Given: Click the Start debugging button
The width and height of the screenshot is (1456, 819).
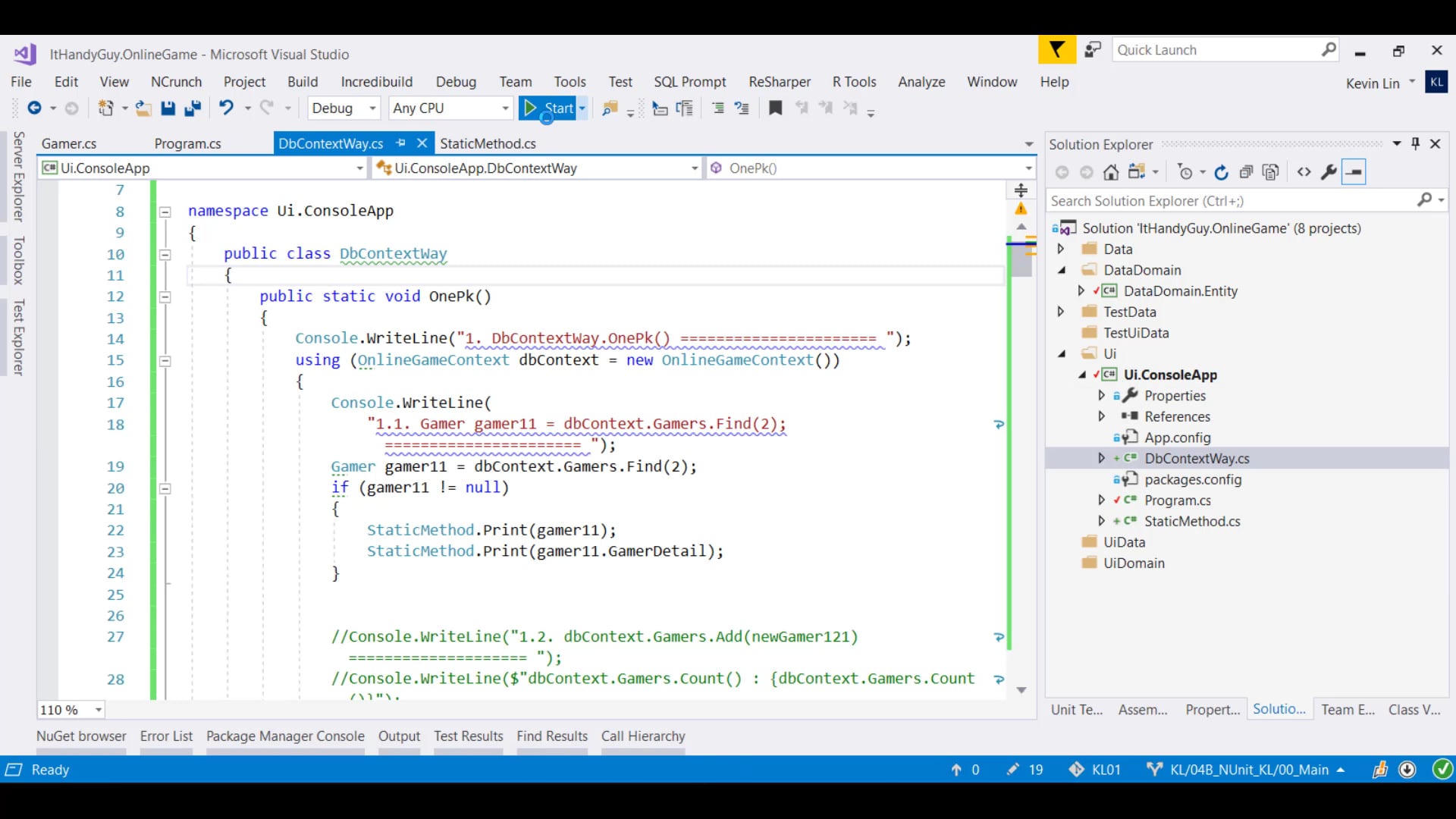Looking at the screenshot, I should click(549, 108).
